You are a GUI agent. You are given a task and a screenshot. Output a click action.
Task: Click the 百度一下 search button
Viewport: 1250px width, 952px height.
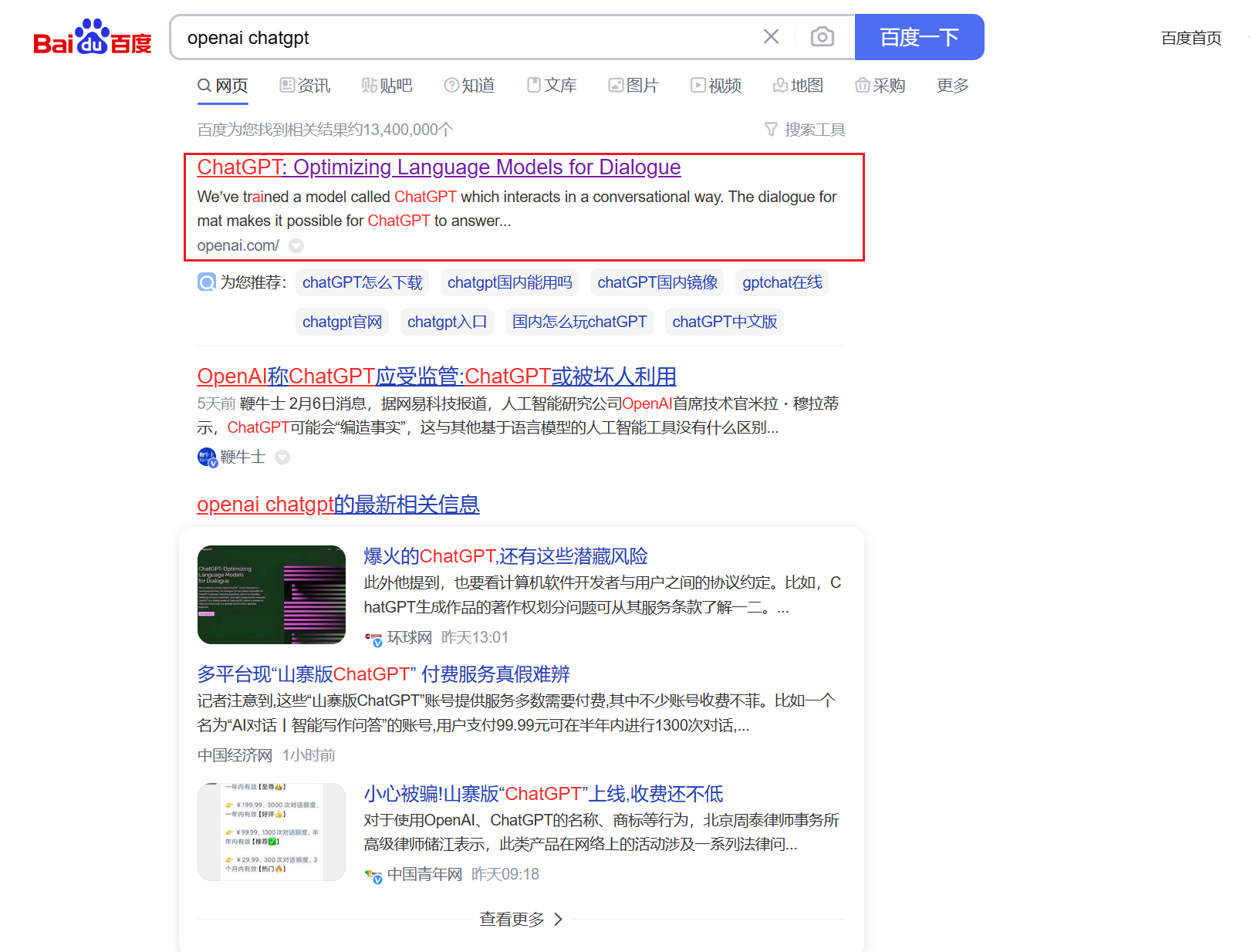point(919,36)
